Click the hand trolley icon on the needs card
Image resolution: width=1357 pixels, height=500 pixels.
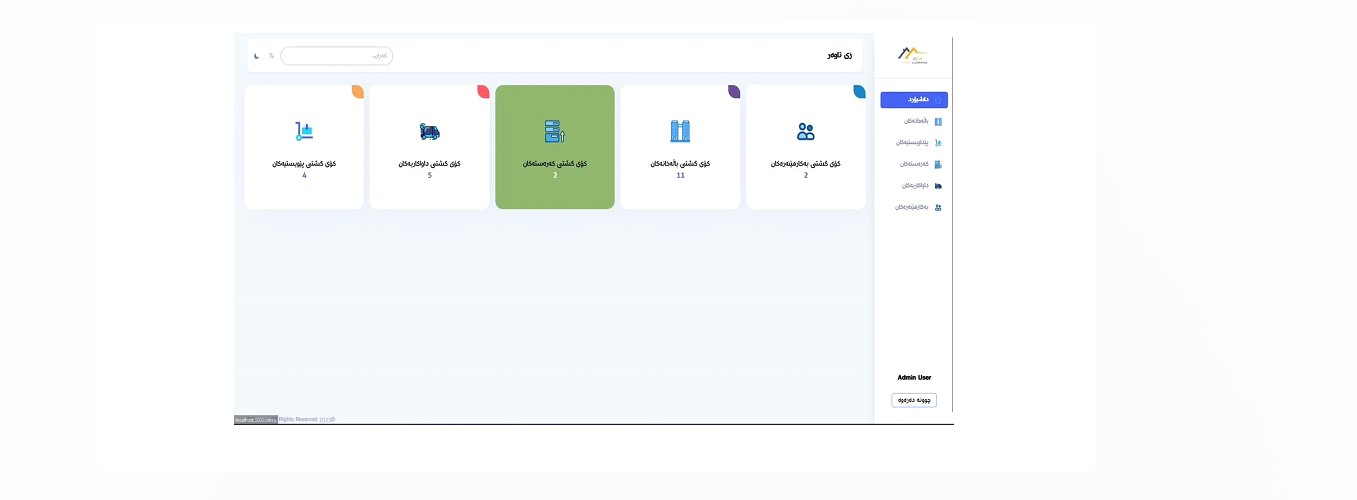(x=304, y=131)
